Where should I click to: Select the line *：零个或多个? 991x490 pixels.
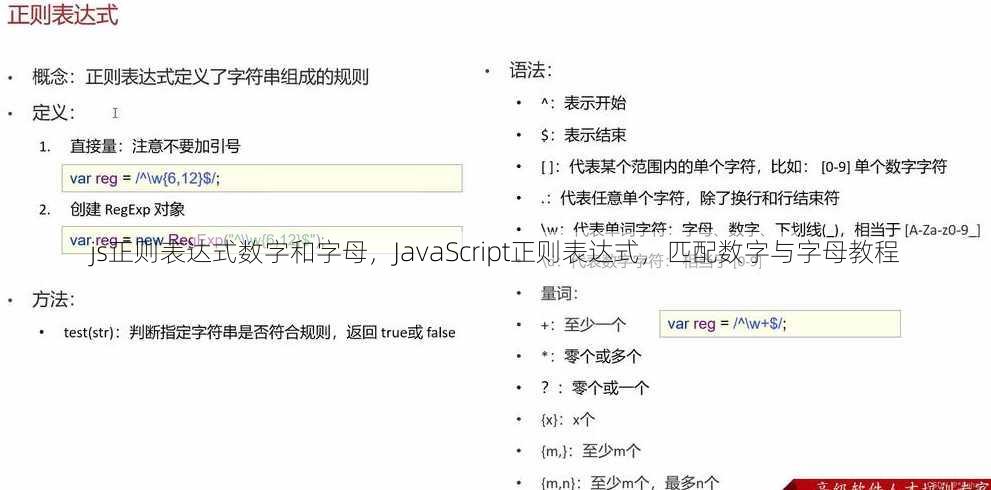pyautogui.click(x=591, y=357)
